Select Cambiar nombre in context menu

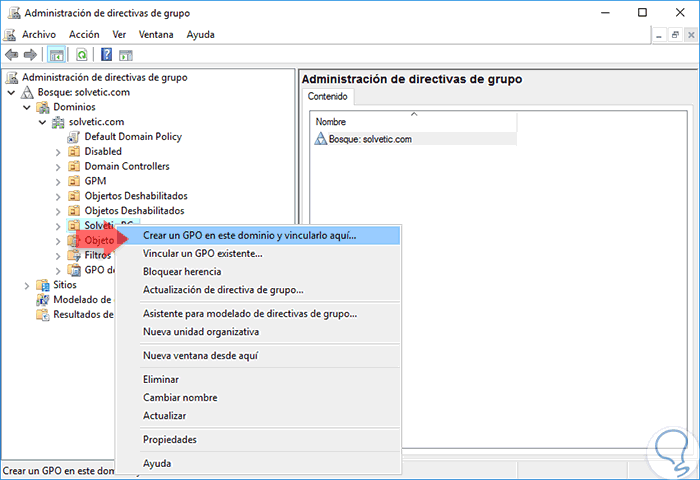258,397
